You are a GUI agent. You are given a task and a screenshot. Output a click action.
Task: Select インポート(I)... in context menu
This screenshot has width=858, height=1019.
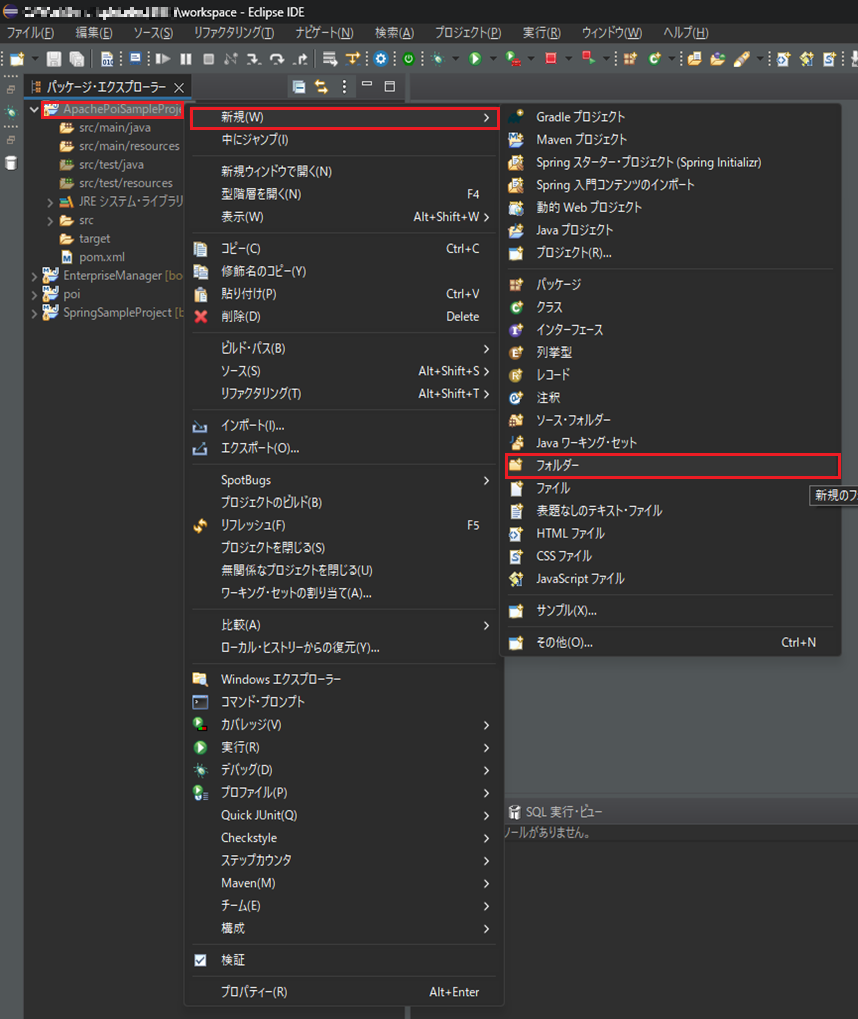pos(344,426)
